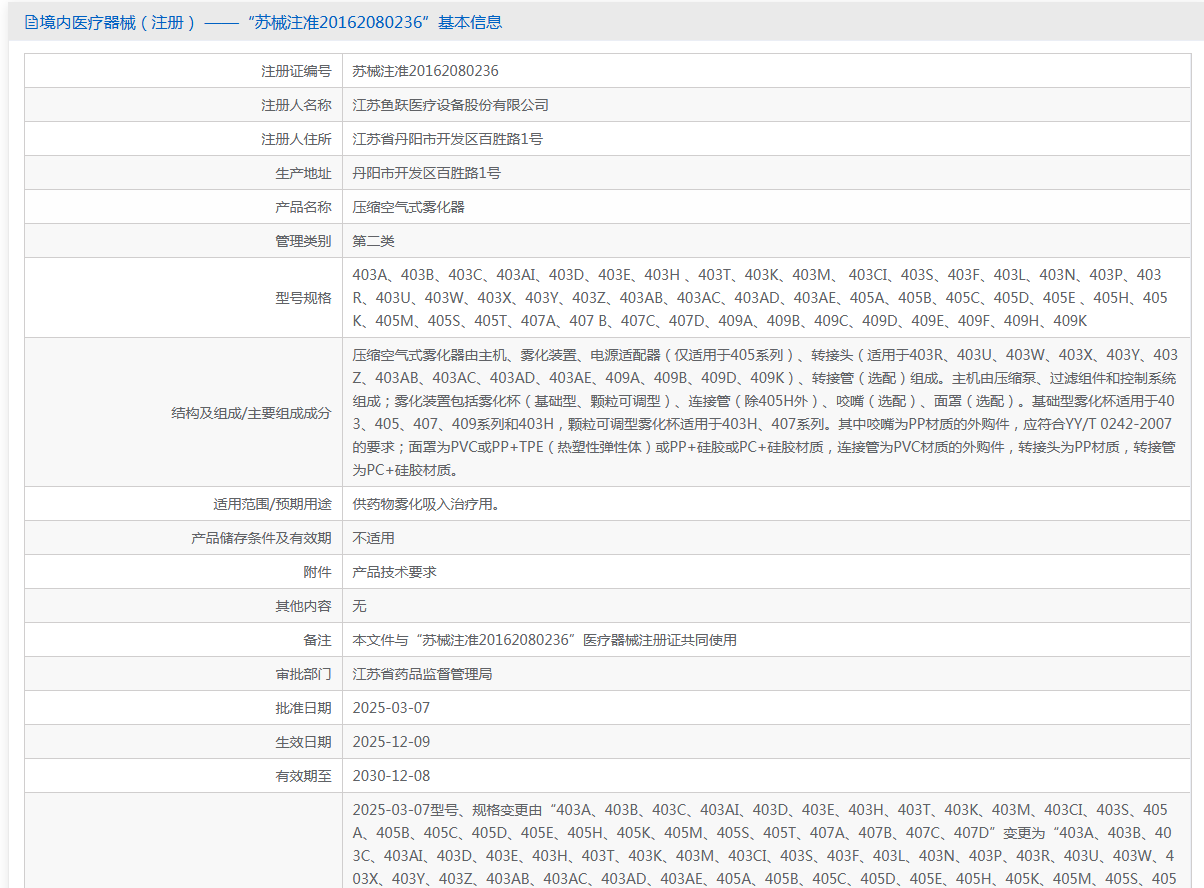Click the 生产地址 label
The height and width of the screenshot is (888, 1204).
click(x=303, y=173)
